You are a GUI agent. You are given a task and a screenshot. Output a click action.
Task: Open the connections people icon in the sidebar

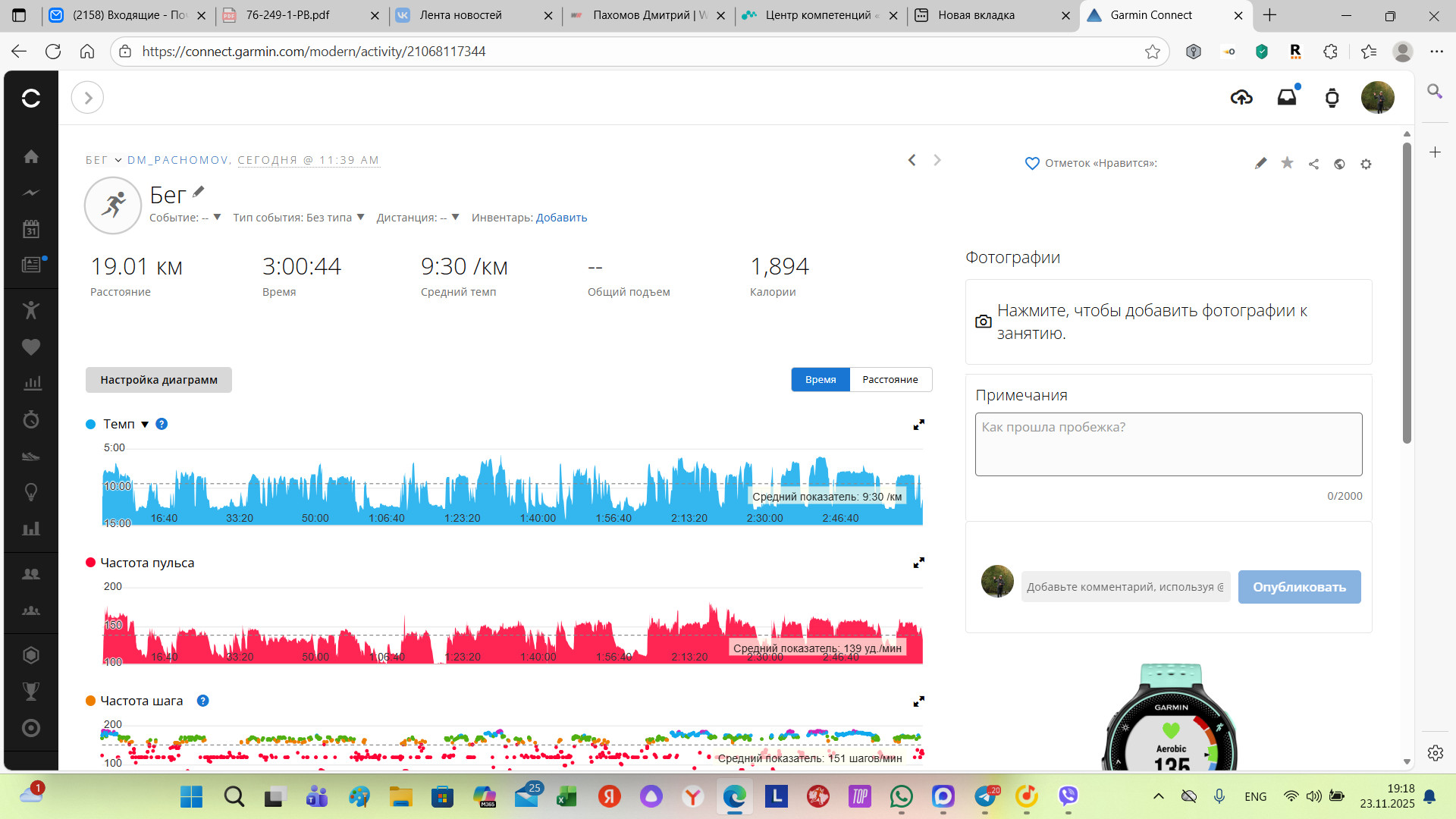[x=31, y=574]
